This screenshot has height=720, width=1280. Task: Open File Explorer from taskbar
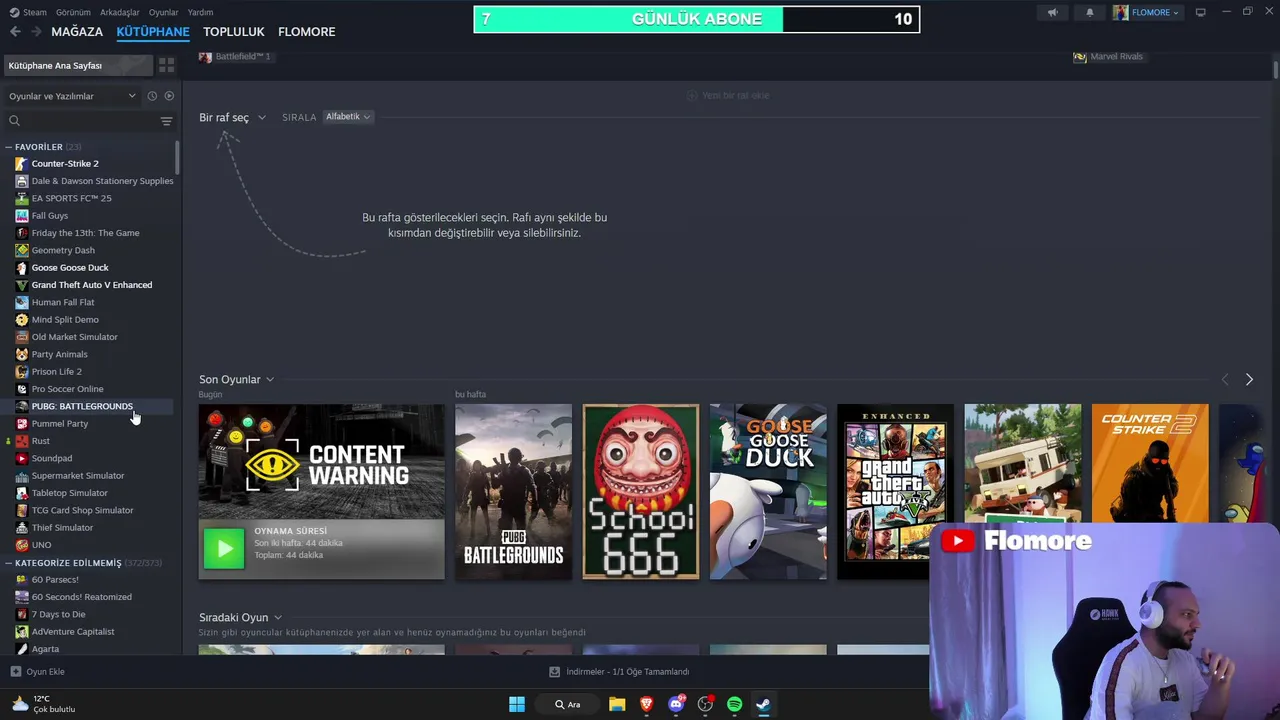coord(617,704)
